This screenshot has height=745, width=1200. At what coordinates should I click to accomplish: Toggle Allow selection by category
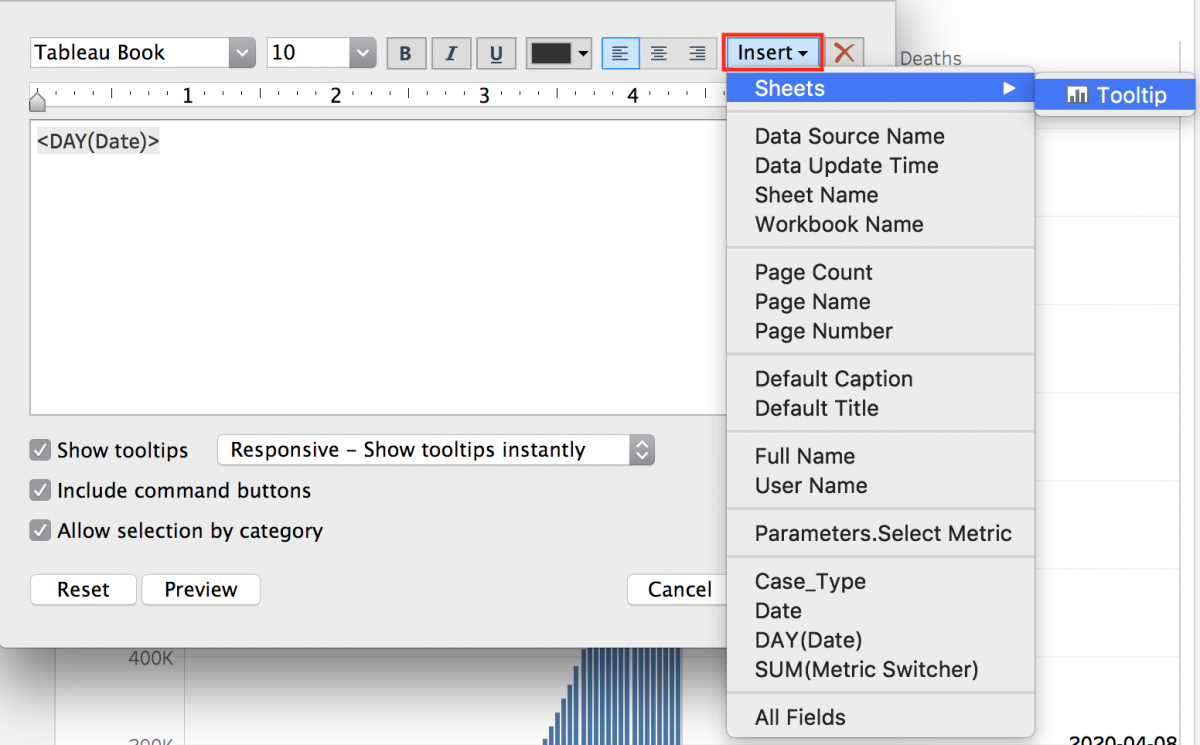point(40,531)
